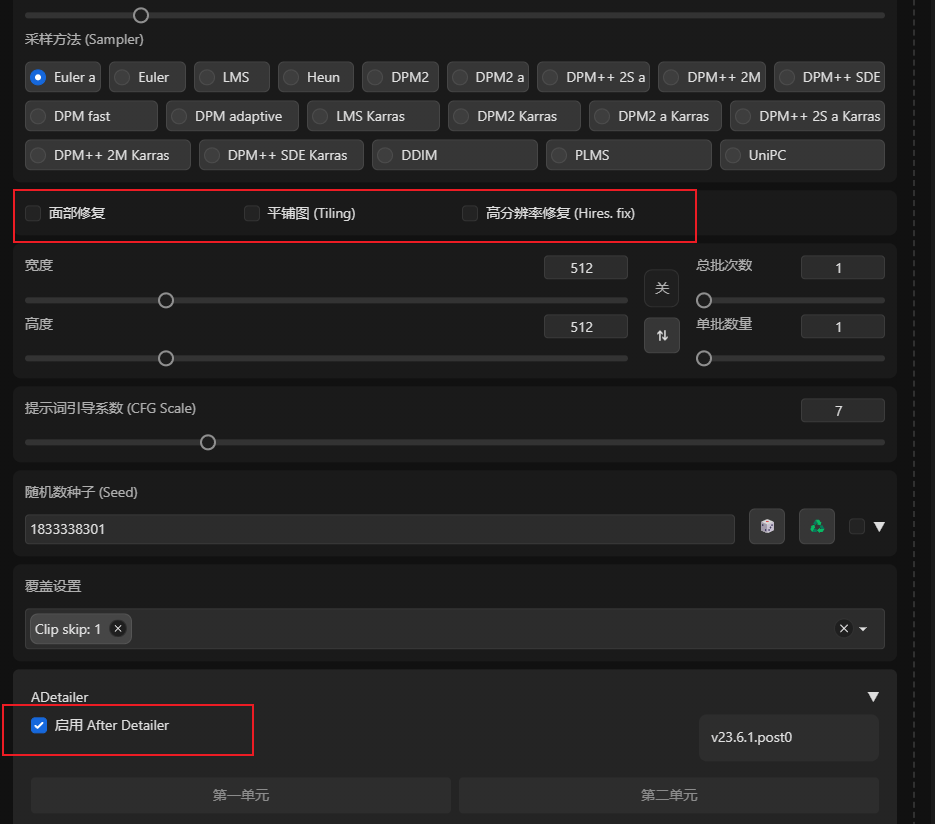
Task: Choose the DDIM sampling method
Action: coord(455,155)
